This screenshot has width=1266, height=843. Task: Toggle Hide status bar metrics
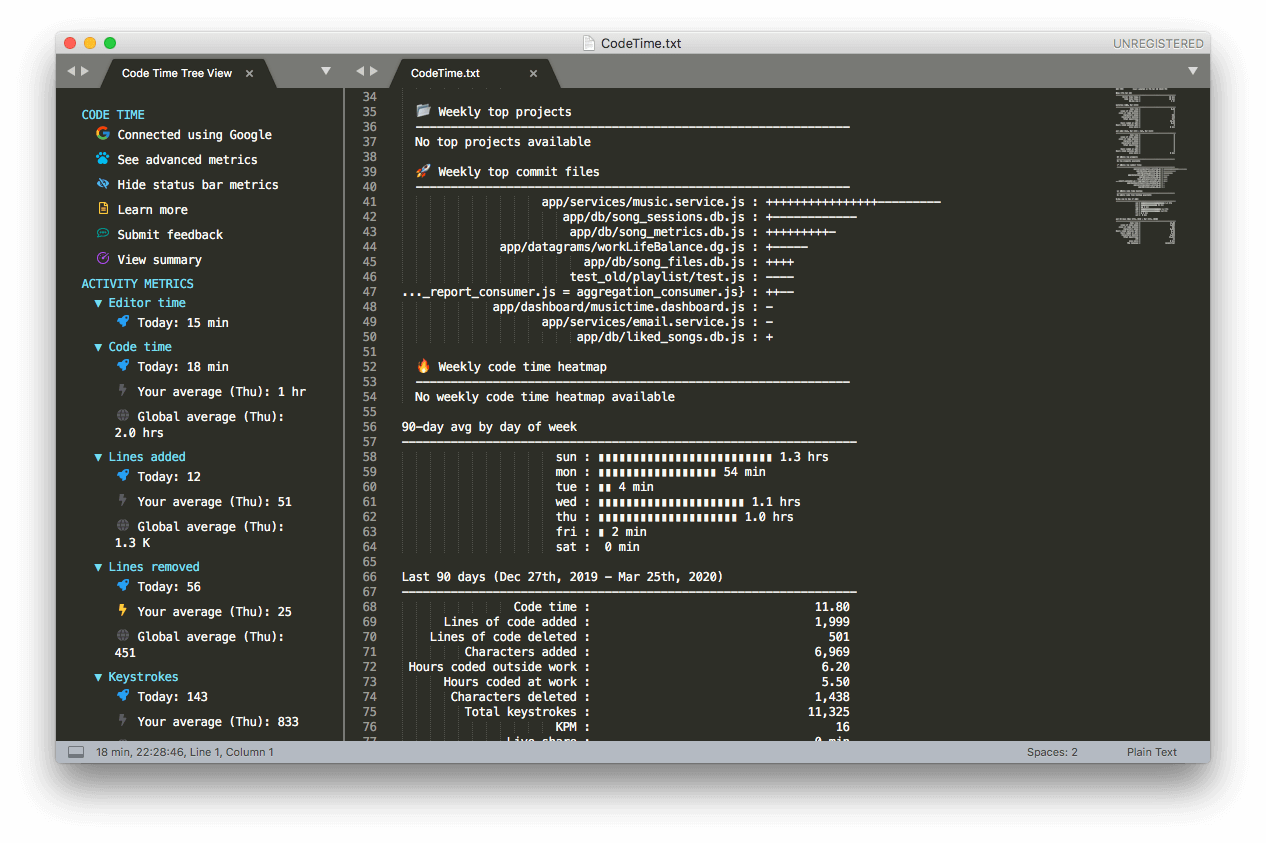198,184
